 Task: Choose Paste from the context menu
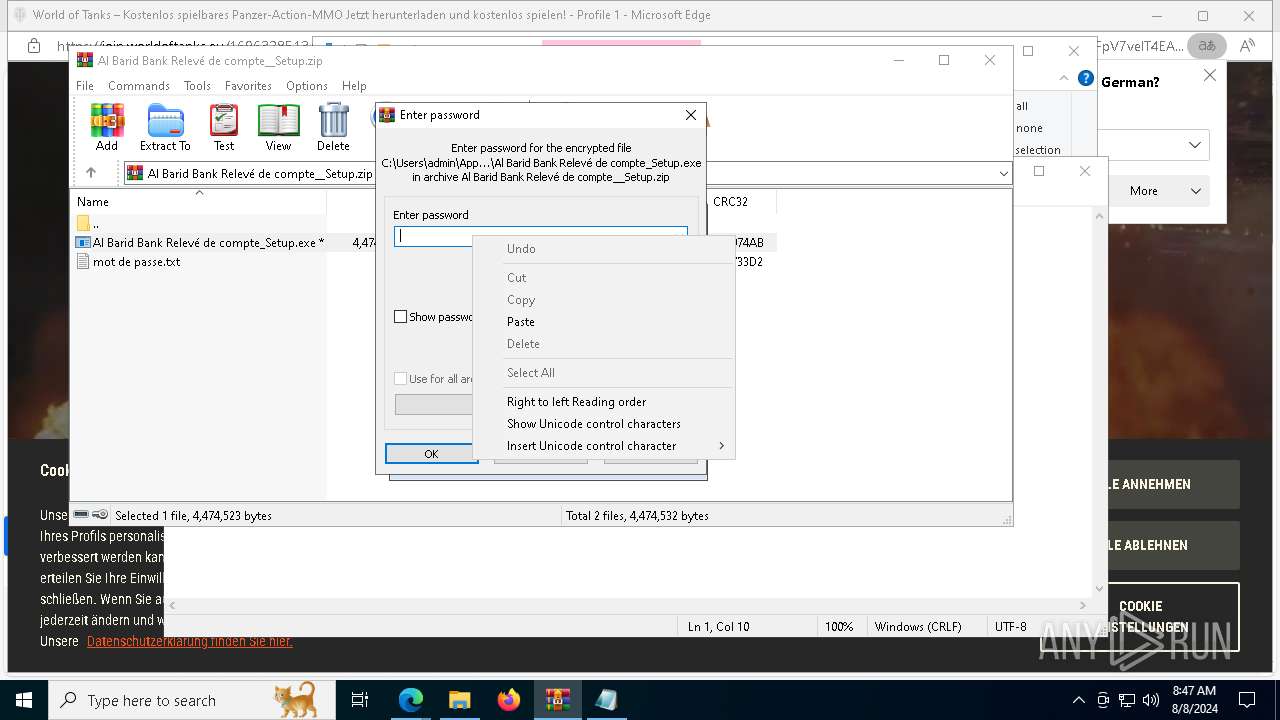(x=604, y=322)
